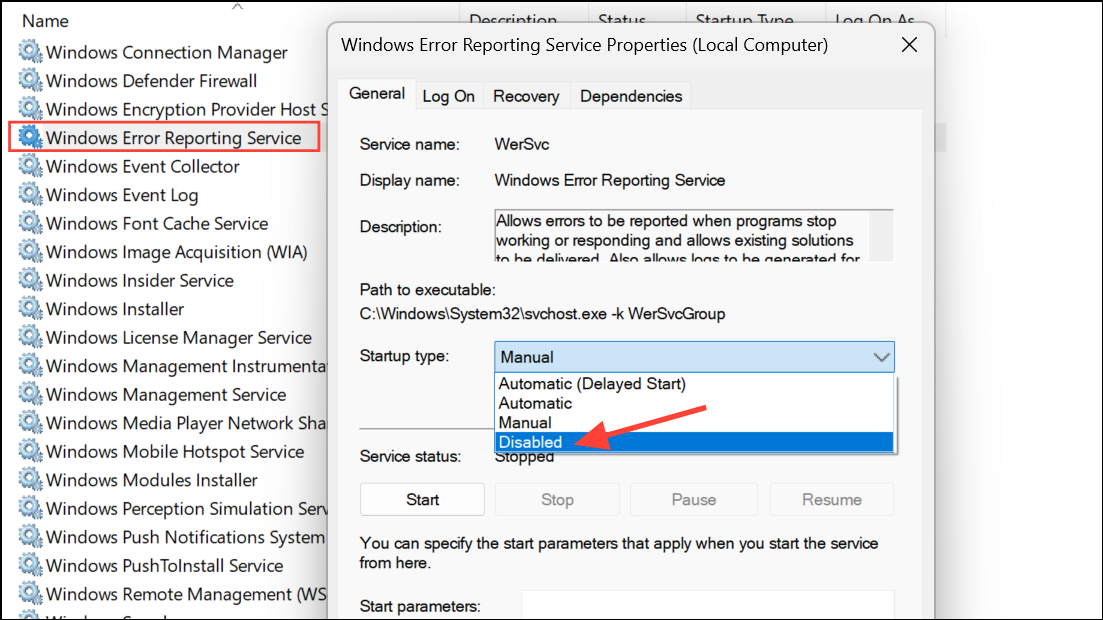The width and height of the screenshot is (1103, 620).
Task: Click gear icon beside Windows Push Notifications System
Action: coord(30,536)
